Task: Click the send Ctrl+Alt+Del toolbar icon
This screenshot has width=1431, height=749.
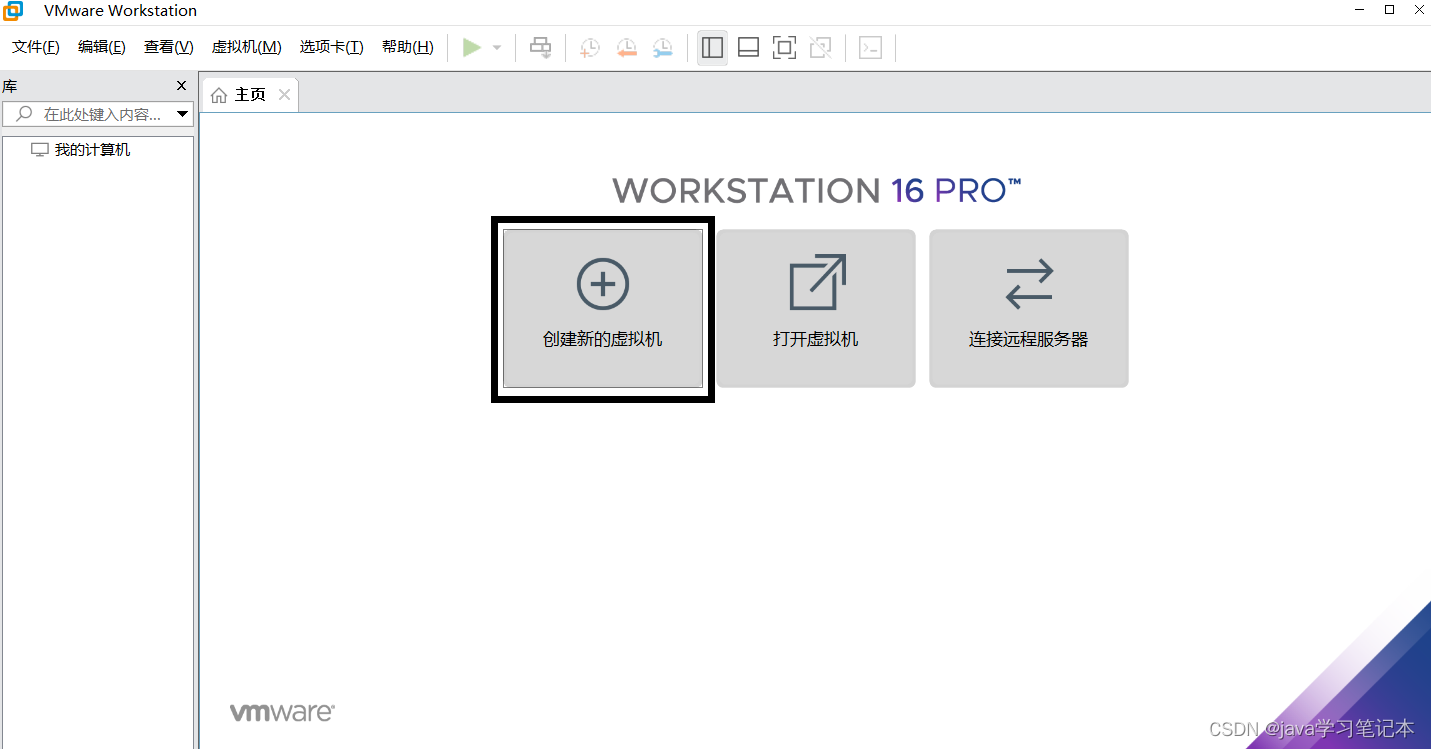Action: [540, 47]
